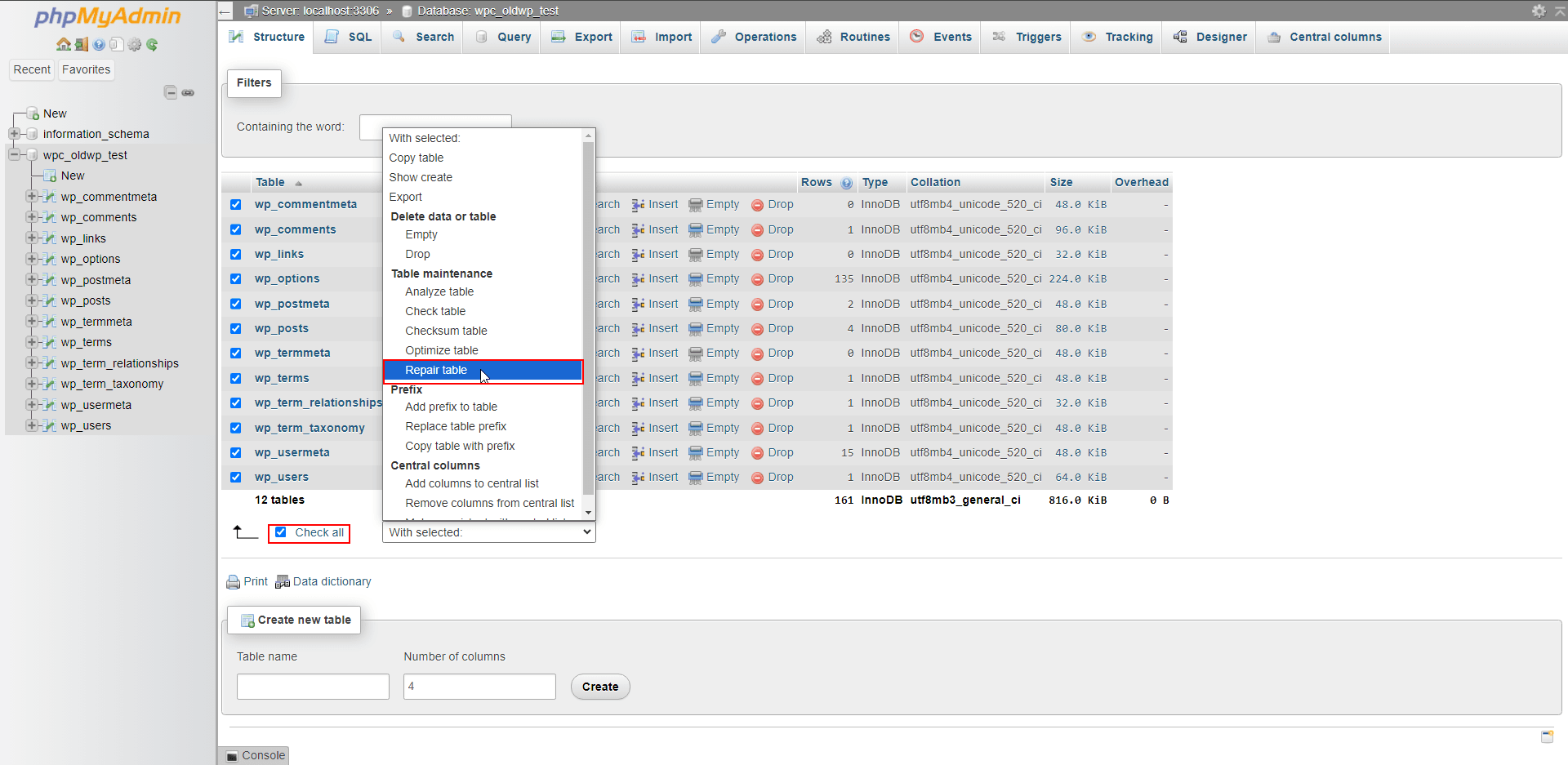Uncheck wp_options table checkbox

pyautogui.click(x=236, y=279)
